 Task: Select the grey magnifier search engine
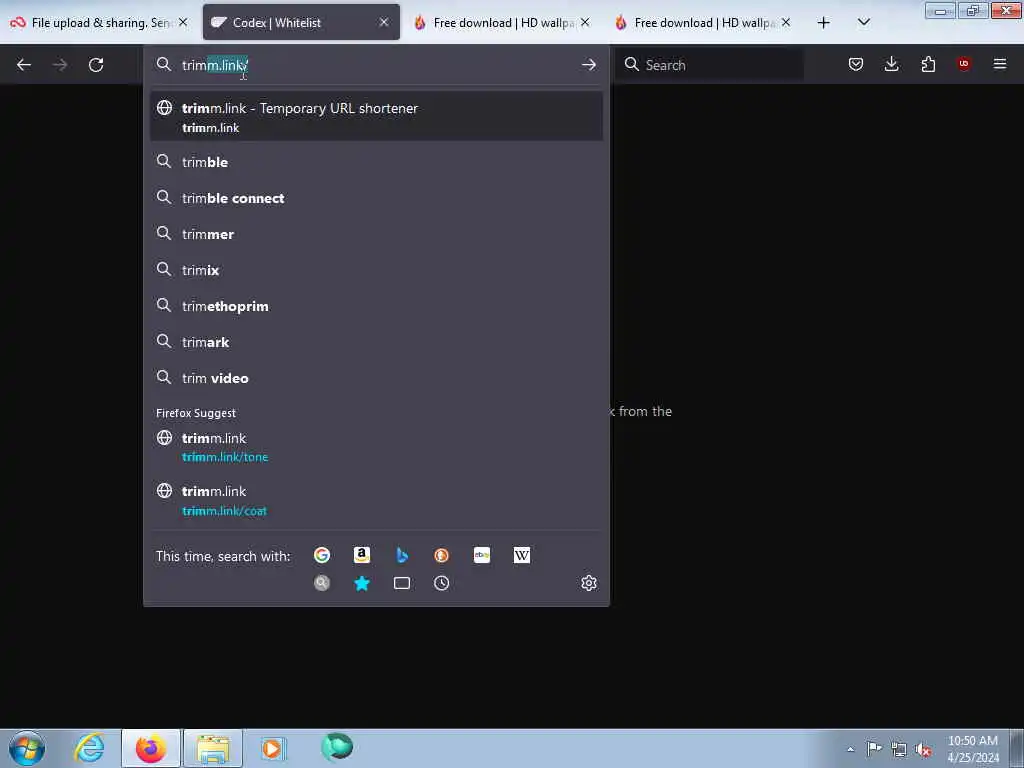(x=322, y=583)
